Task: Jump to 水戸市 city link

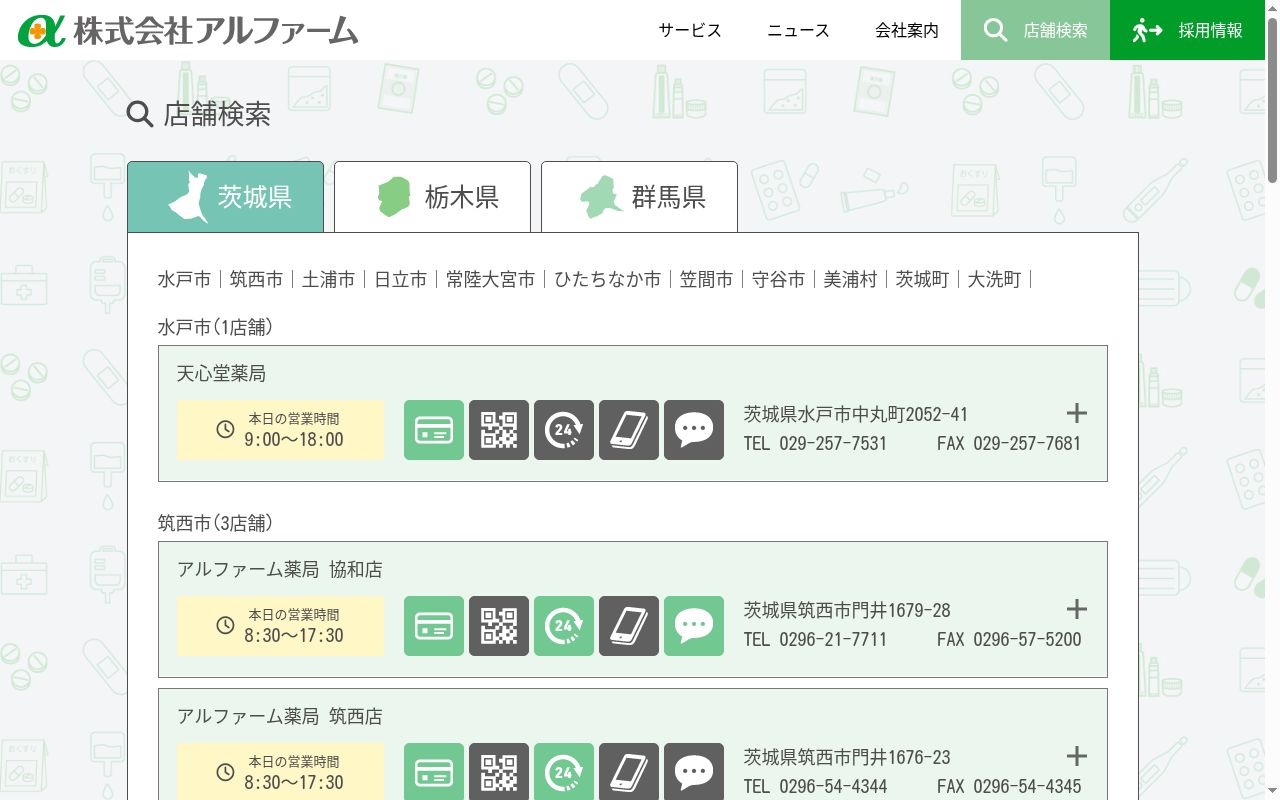Action: click(184, 280)
